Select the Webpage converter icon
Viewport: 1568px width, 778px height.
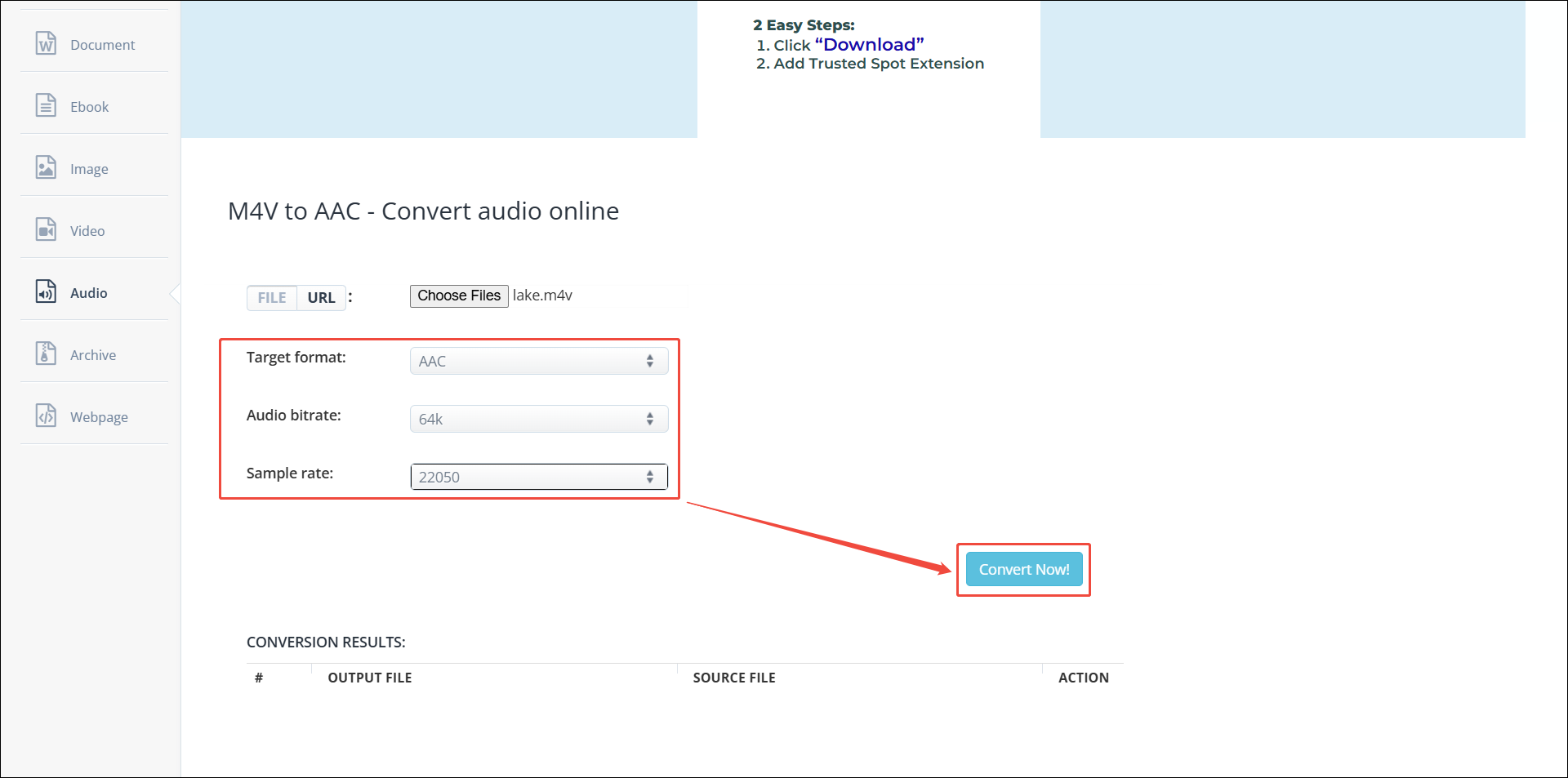[x=46, y=416]
